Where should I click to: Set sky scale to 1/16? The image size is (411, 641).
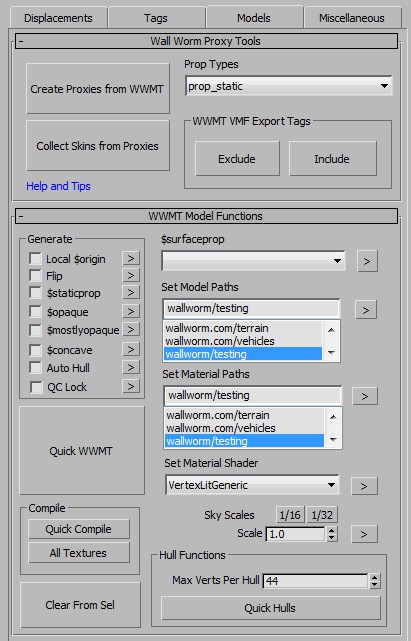[290, 515]
